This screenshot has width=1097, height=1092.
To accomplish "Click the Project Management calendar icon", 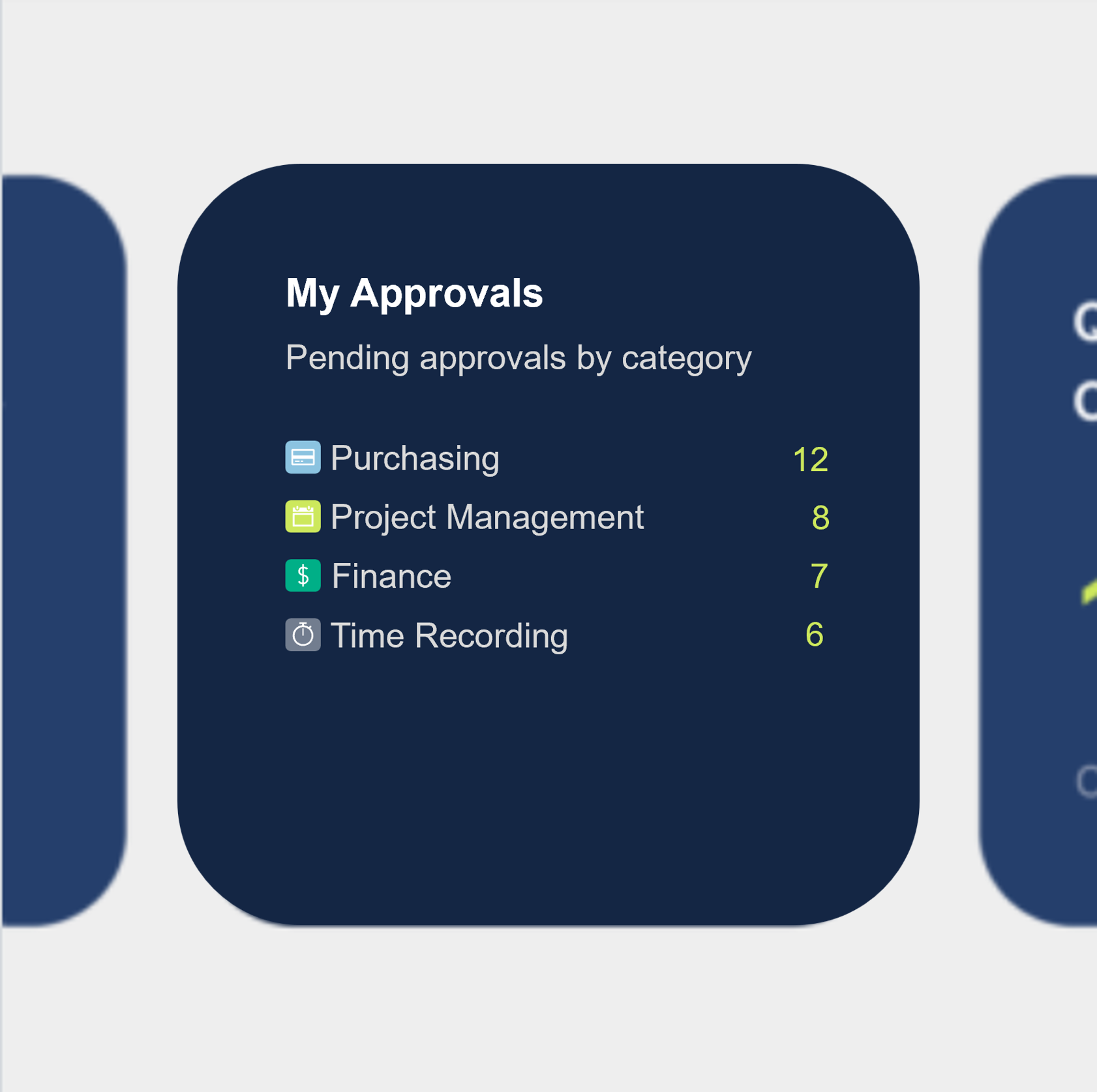I will click(x=303, y=517).
